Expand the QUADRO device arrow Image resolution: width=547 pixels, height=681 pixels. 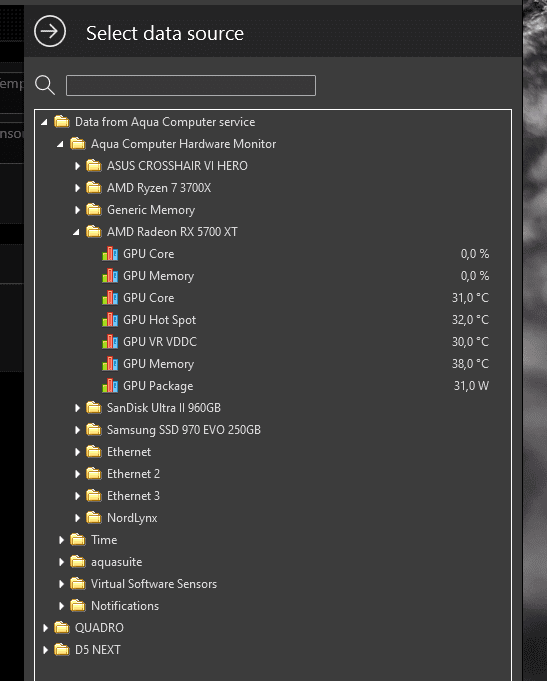[45, 628]
